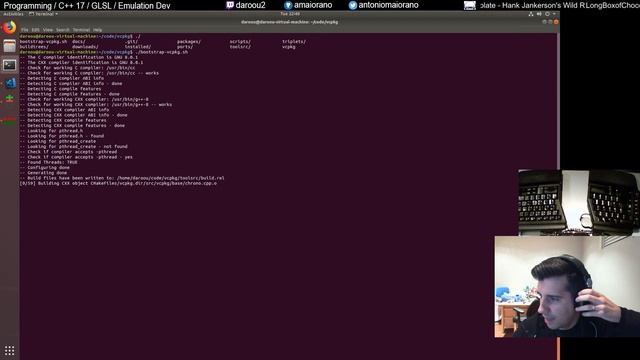The height and width of the screenshot is (360, 640).
Task: Close the terminal window
Action: (556, 22)
